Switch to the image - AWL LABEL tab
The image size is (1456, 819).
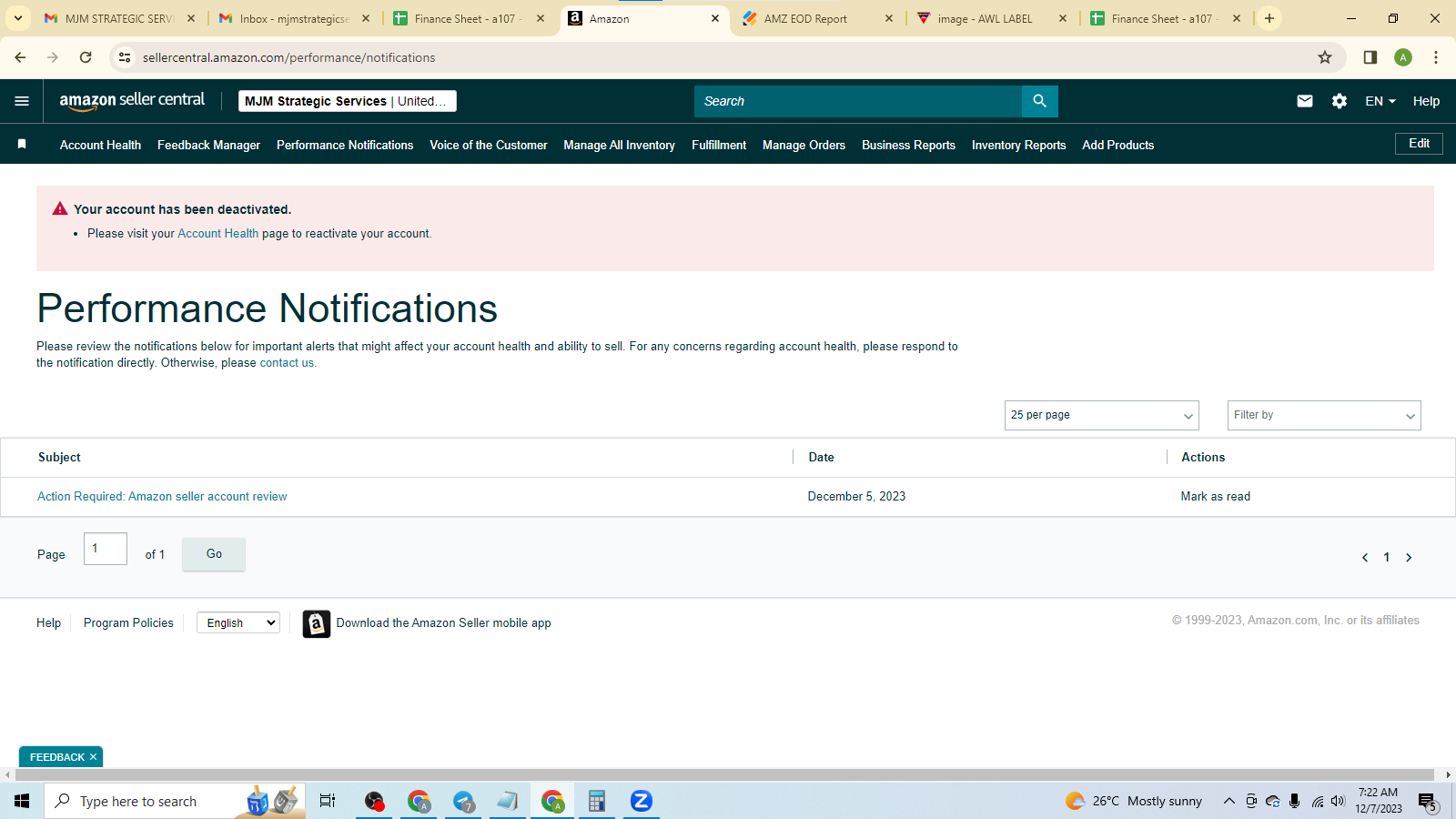992,18
